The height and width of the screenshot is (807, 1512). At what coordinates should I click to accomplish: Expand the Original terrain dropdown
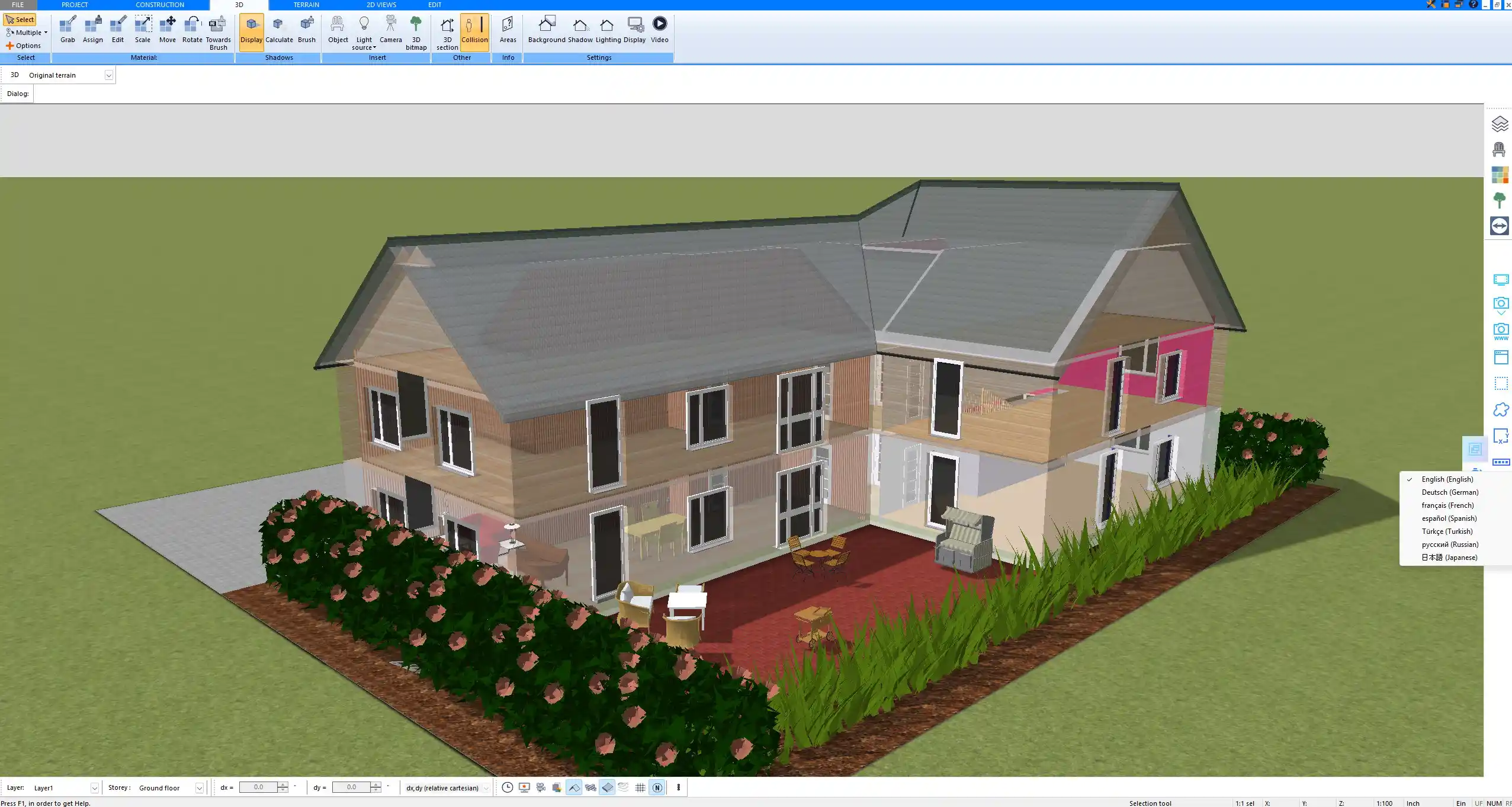pyautogui.click(x=108, y=75)
